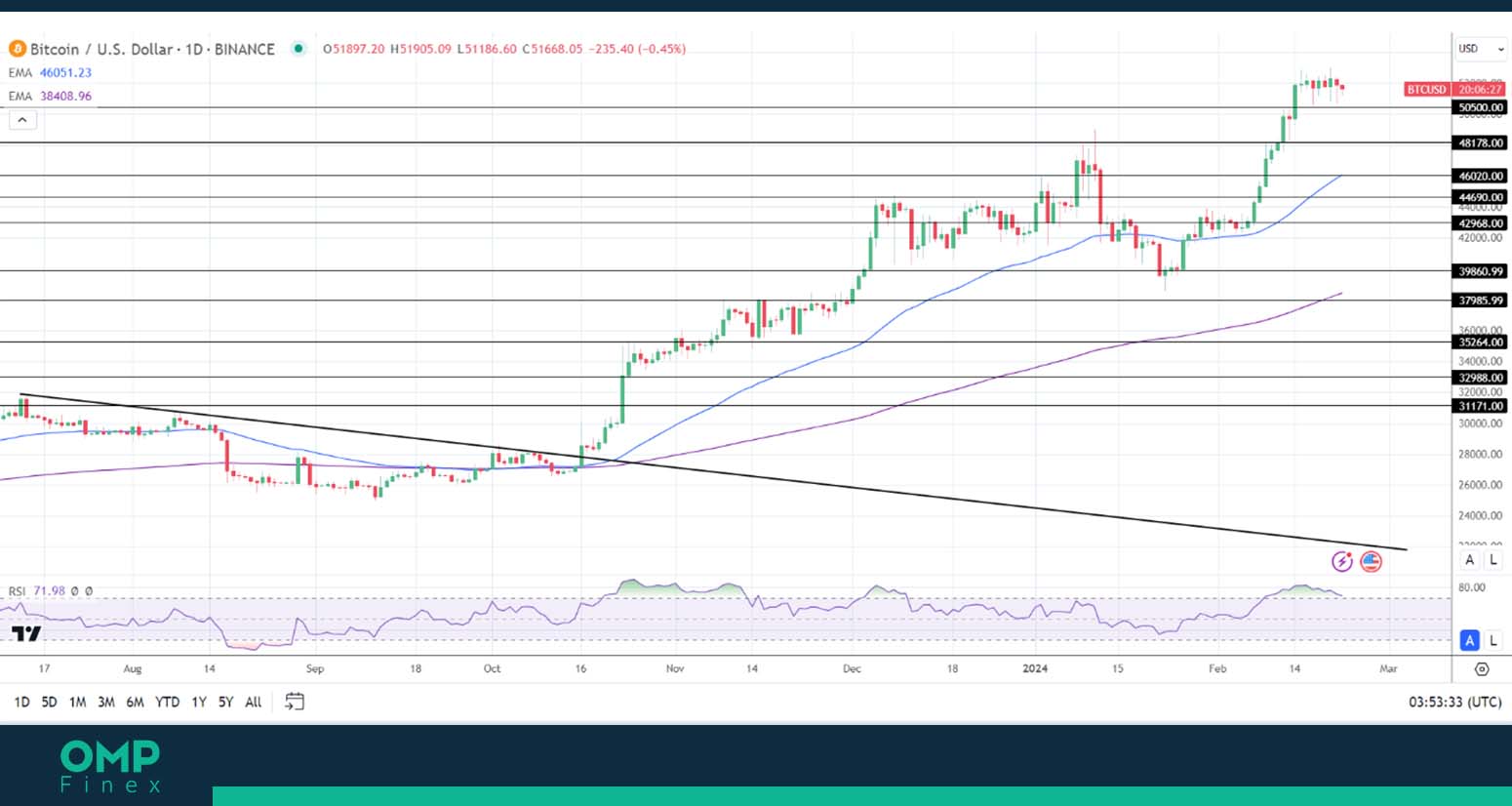Click the 31171.00 price level label

[1481, 406]
